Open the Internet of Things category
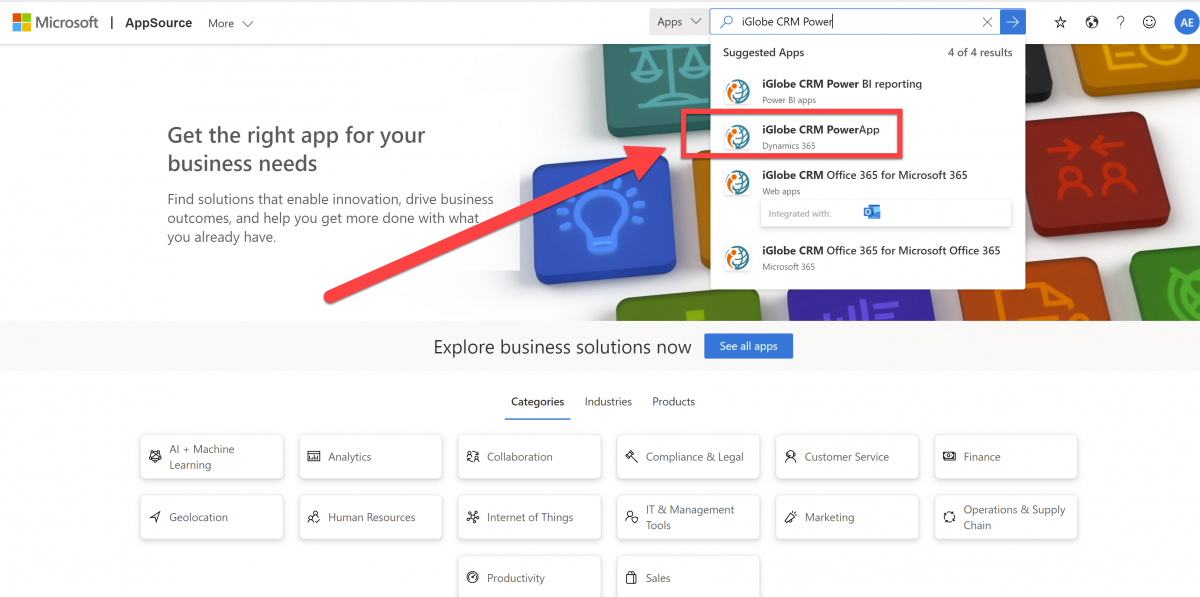 pyautogui.click(x=529, y=517)
